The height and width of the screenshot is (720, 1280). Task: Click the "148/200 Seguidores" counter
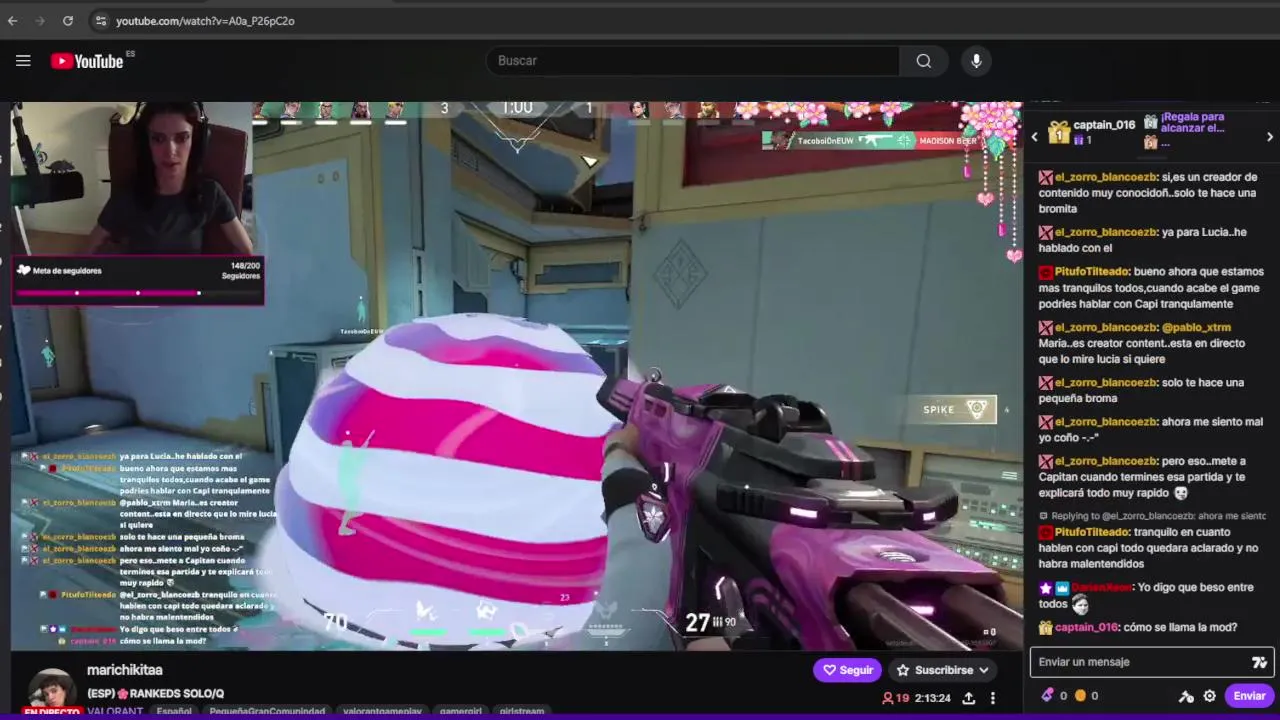240,270
